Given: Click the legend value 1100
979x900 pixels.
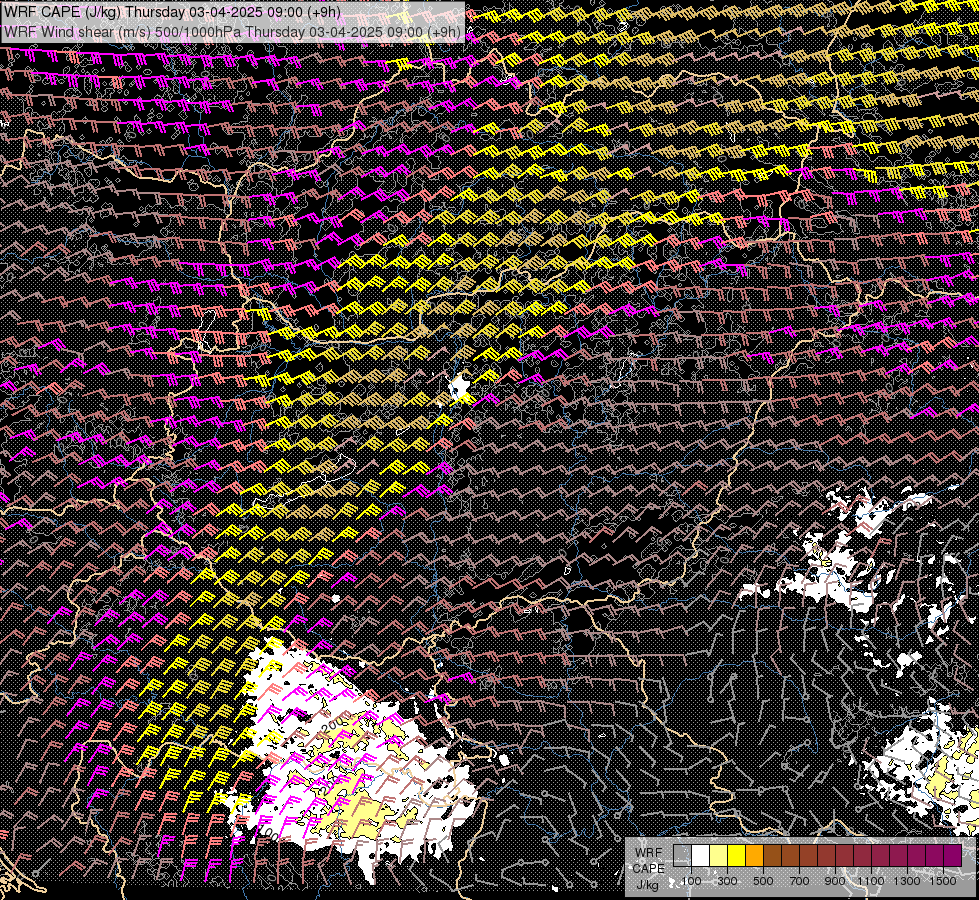Looking at the screenshot, I should tap(870, 881).
